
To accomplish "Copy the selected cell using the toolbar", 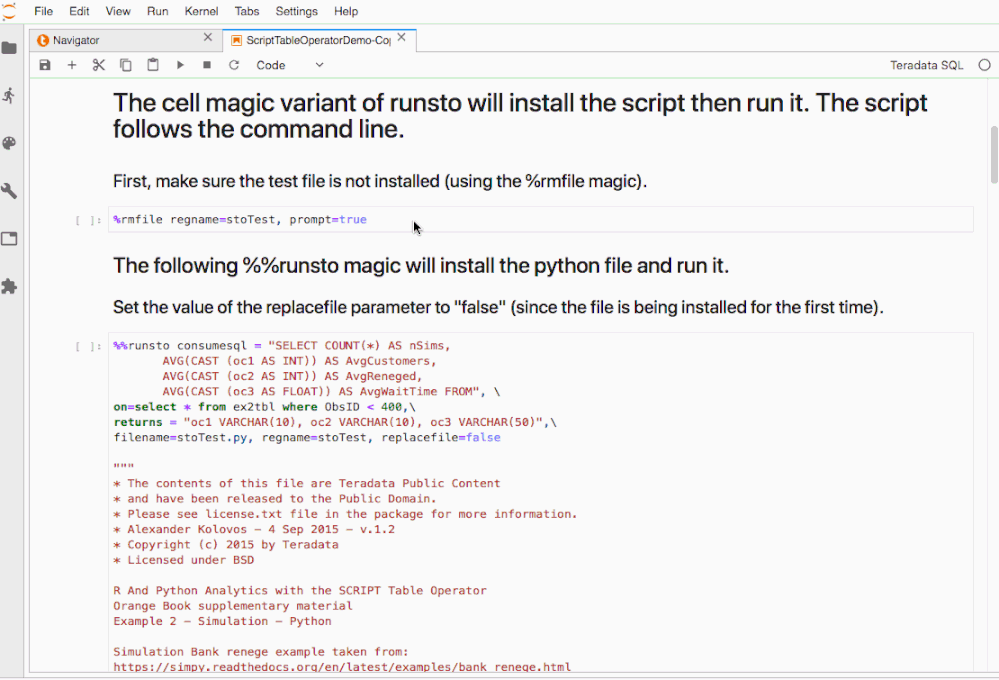I will (x=126, y=65).
